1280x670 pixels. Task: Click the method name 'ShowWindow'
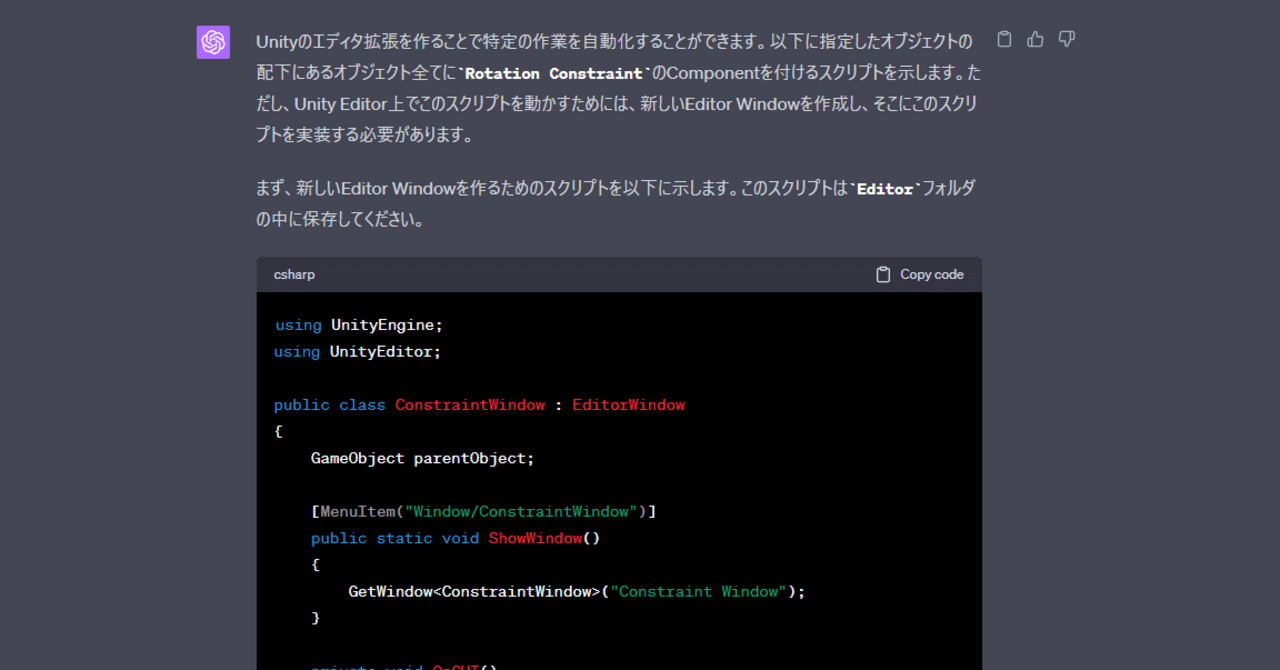[535, 538]
